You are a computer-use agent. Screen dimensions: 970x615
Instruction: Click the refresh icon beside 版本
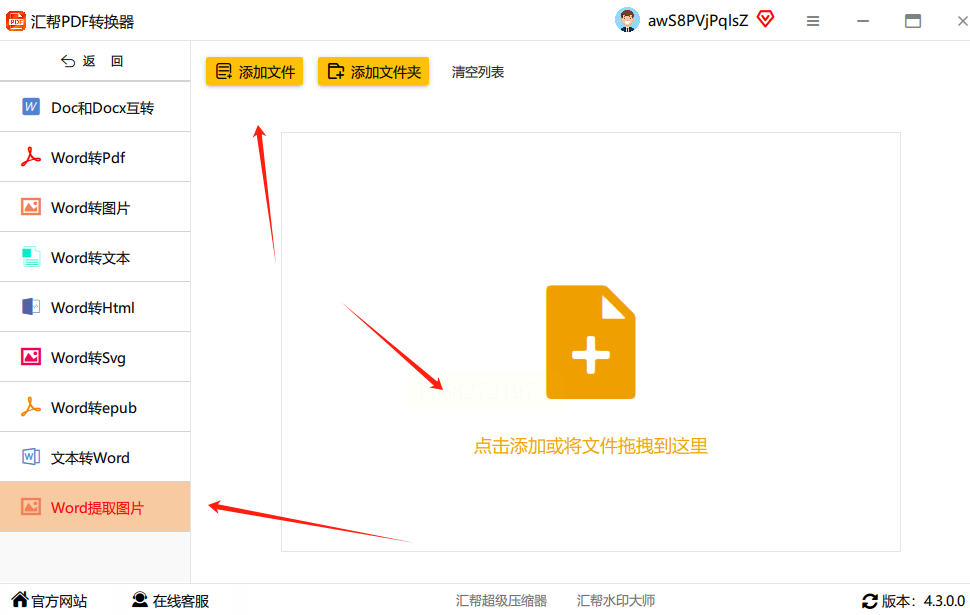tap(870, 601)
